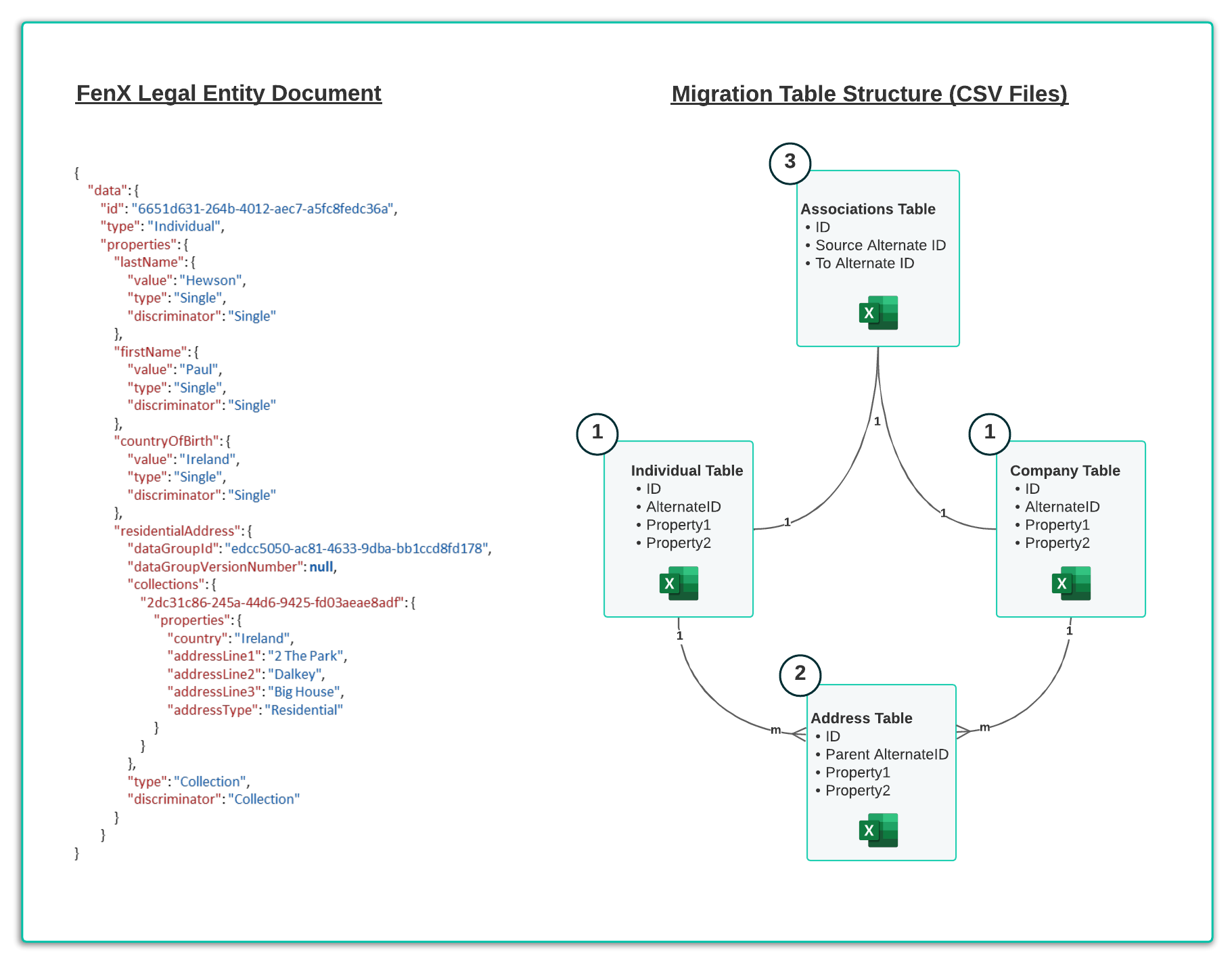
Task: Click the Excel icon in Associations Table
Action: tap(878, 313)
